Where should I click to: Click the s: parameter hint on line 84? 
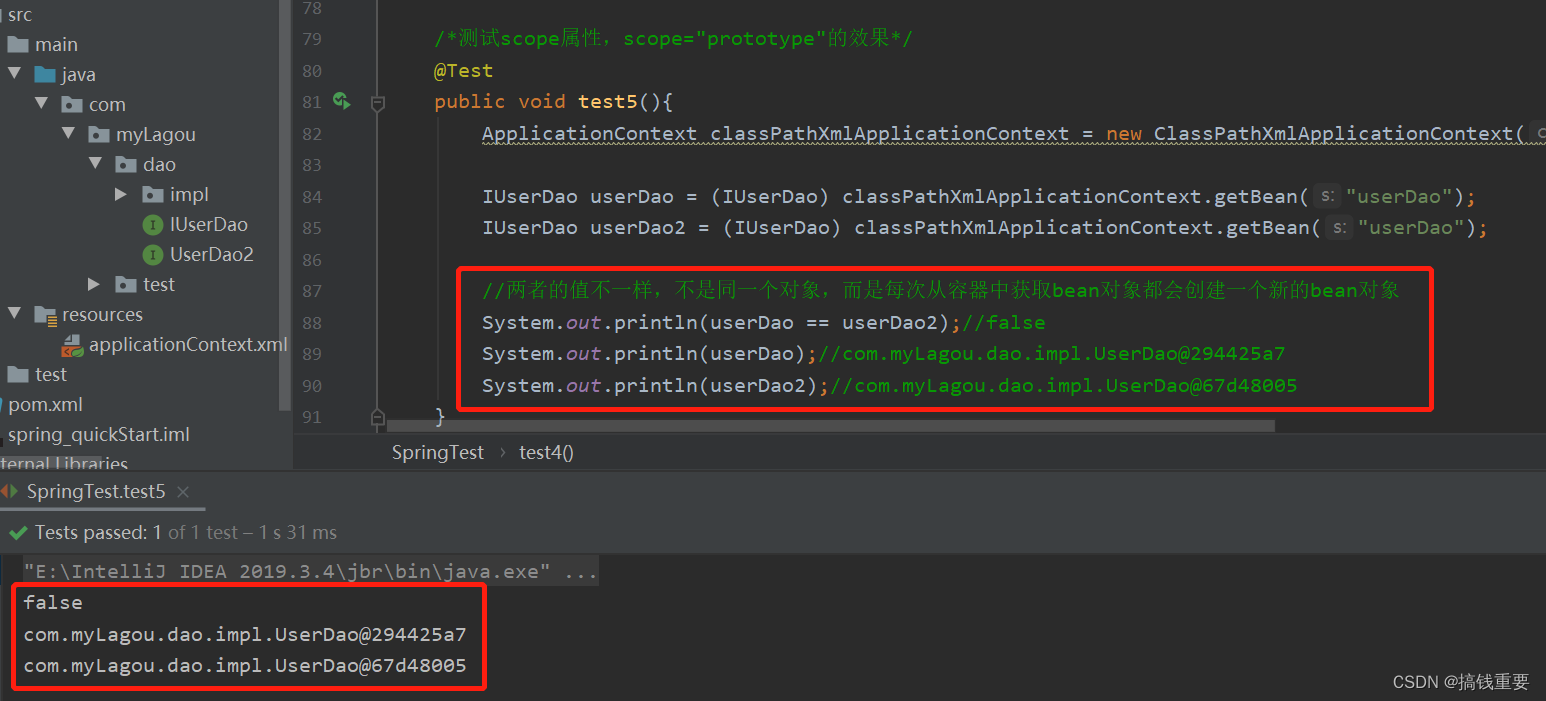pos(1328,197)
